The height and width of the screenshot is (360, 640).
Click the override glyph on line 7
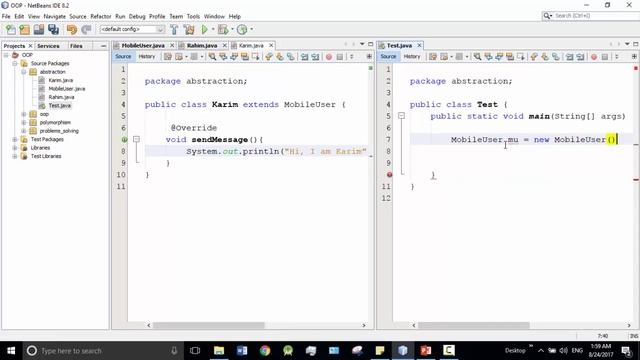[124, 140]
